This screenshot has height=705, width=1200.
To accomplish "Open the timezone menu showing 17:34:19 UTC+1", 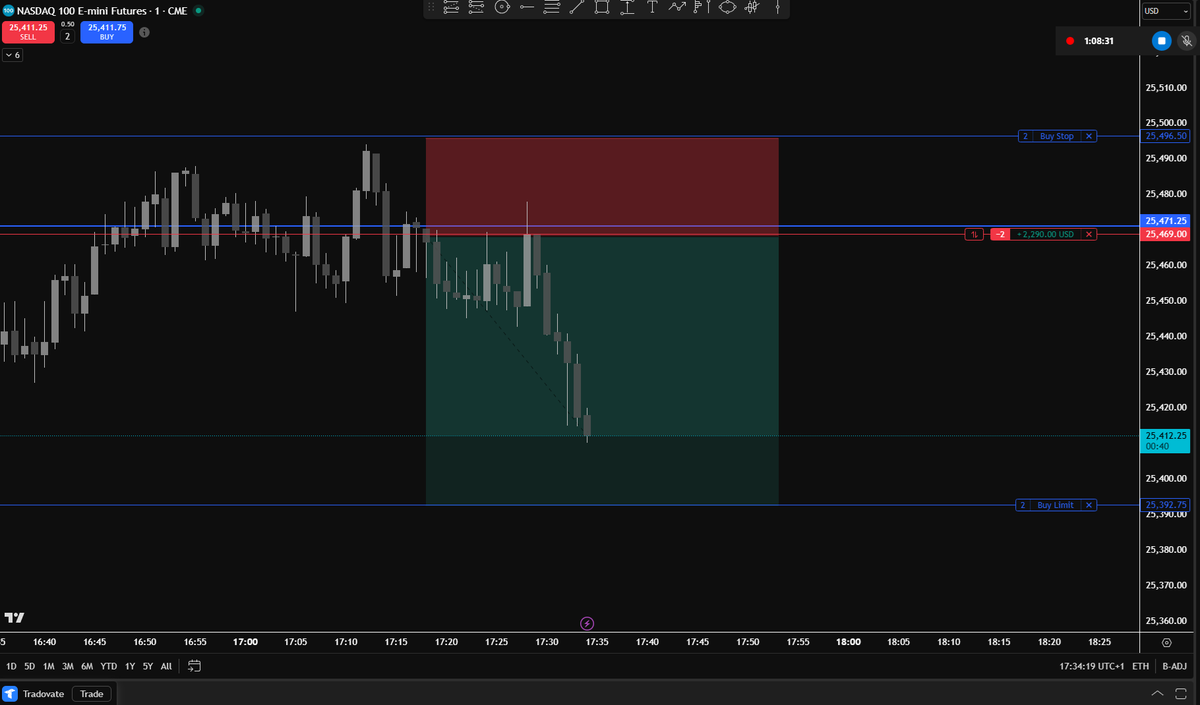I will (1090, 666).
